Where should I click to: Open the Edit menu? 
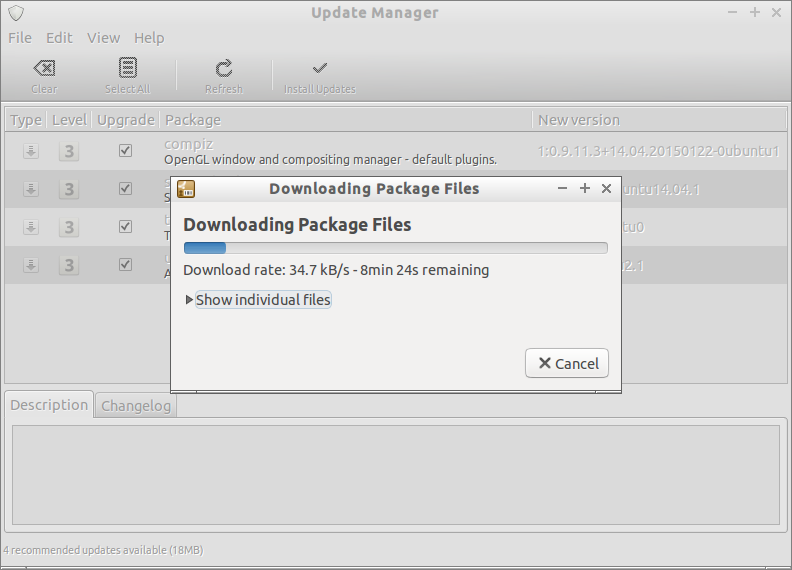pyautogui.click(x=59, y=38)
